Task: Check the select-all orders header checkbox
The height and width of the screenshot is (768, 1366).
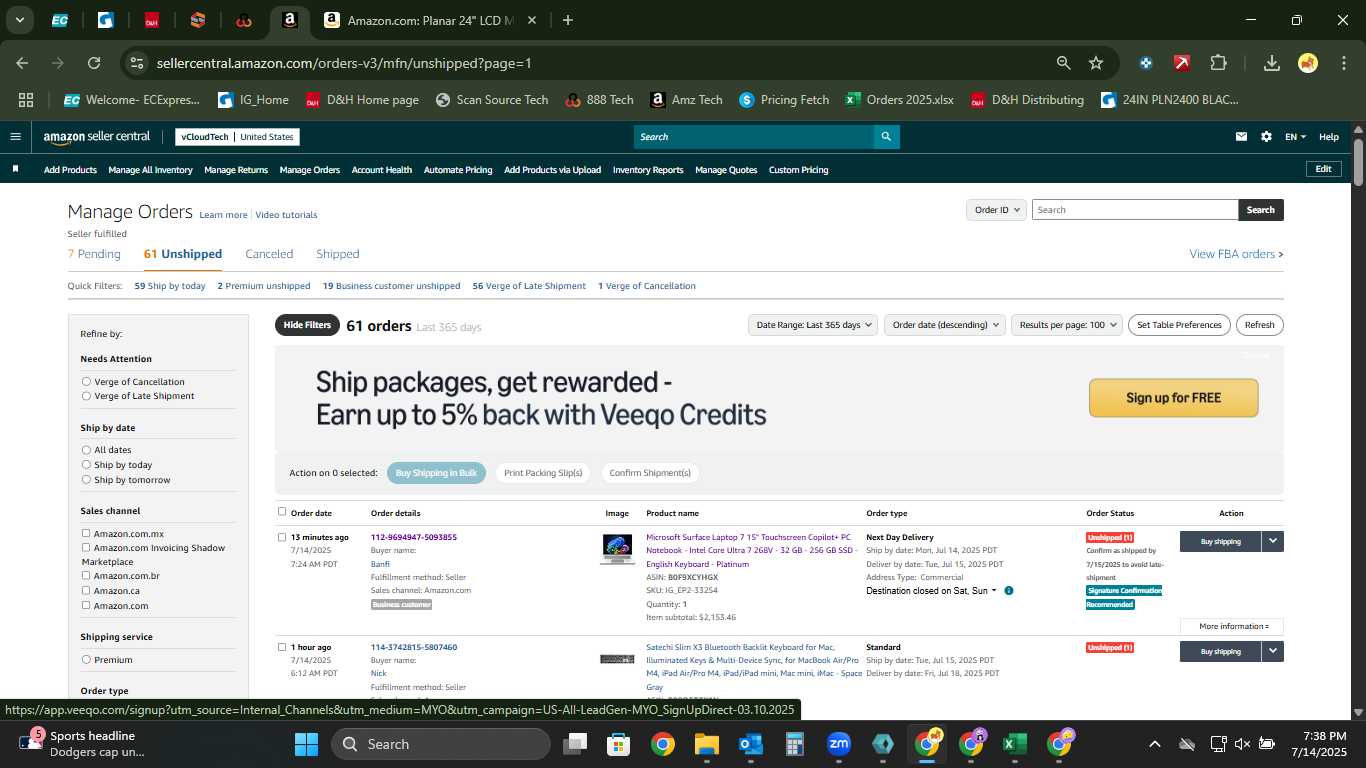Action: point(282,512)
